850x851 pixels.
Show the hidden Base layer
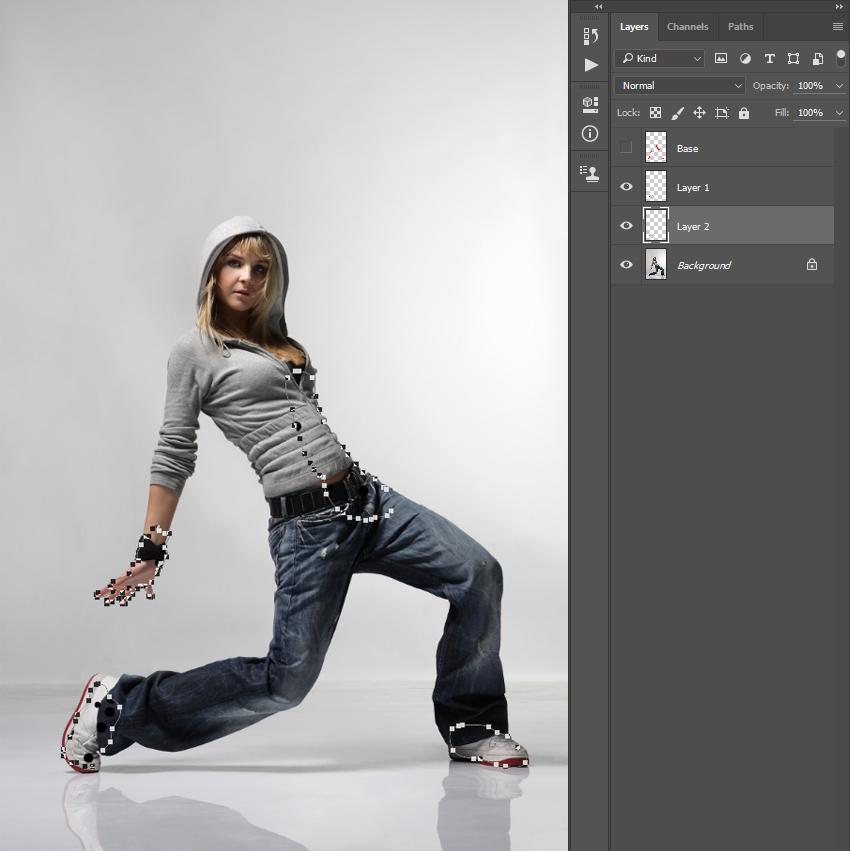(626, 148)
